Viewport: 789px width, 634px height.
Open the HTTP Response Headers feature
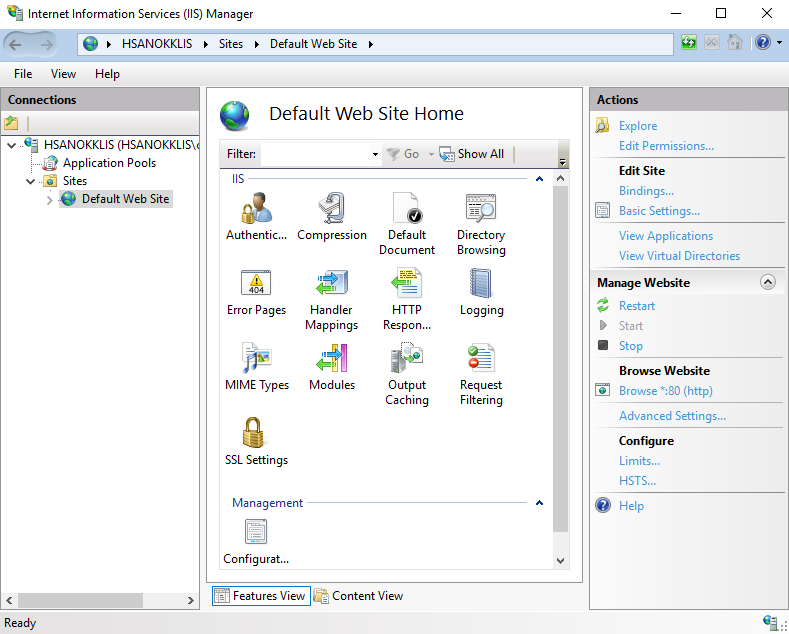(x=407, y=299)
